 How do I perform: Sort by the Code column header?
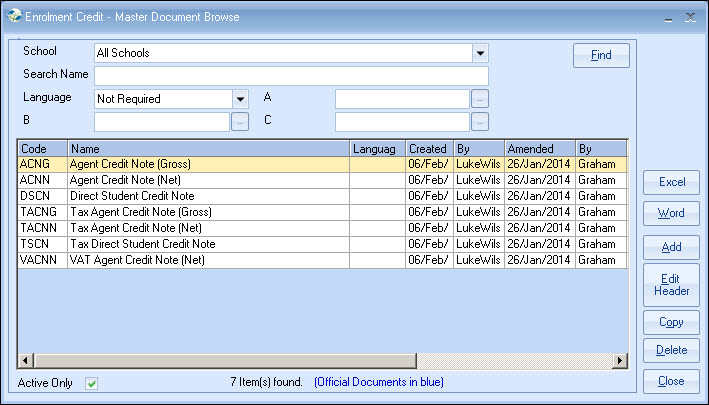coord(42,149)
